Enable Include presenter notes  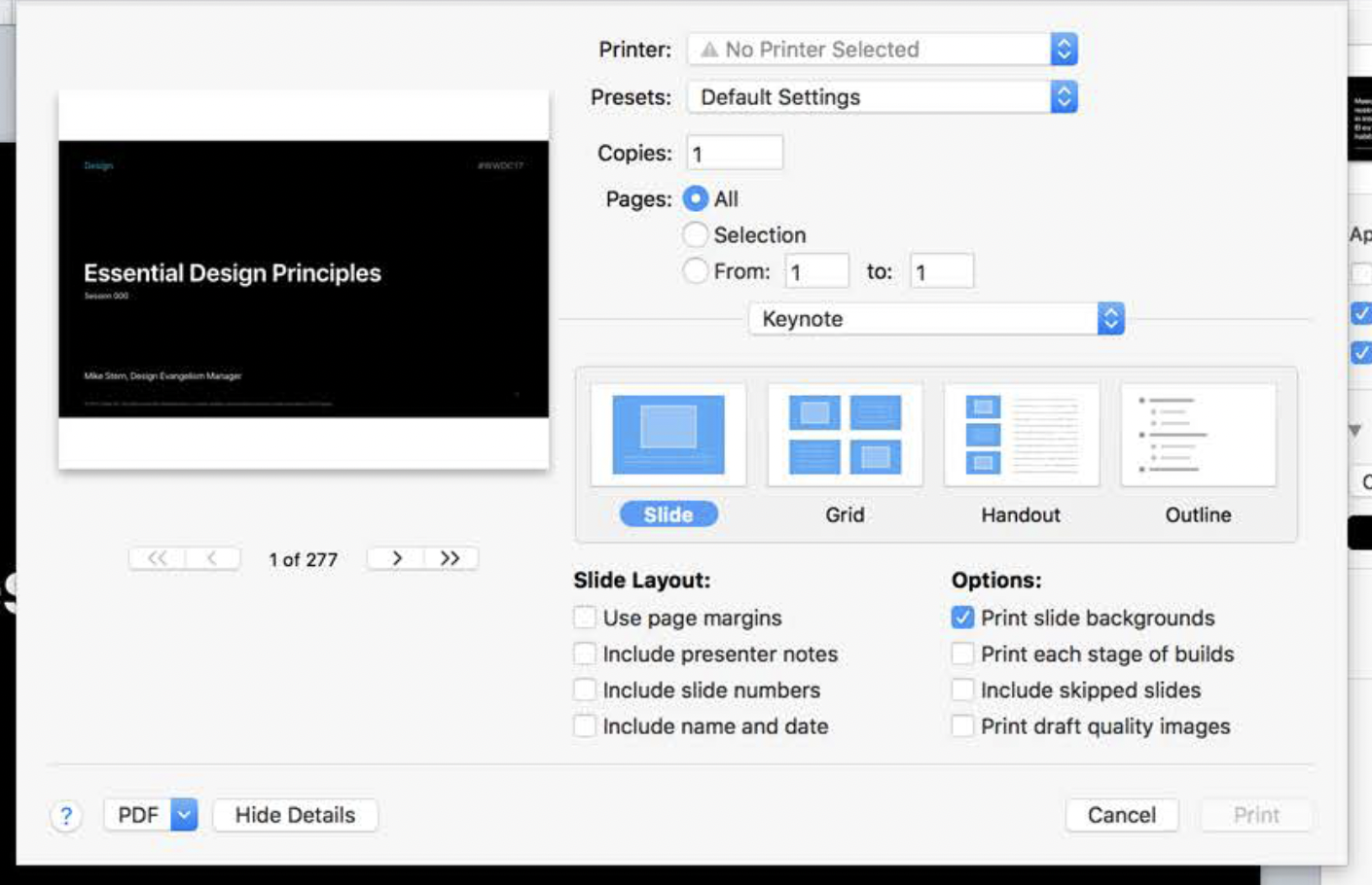585,654
